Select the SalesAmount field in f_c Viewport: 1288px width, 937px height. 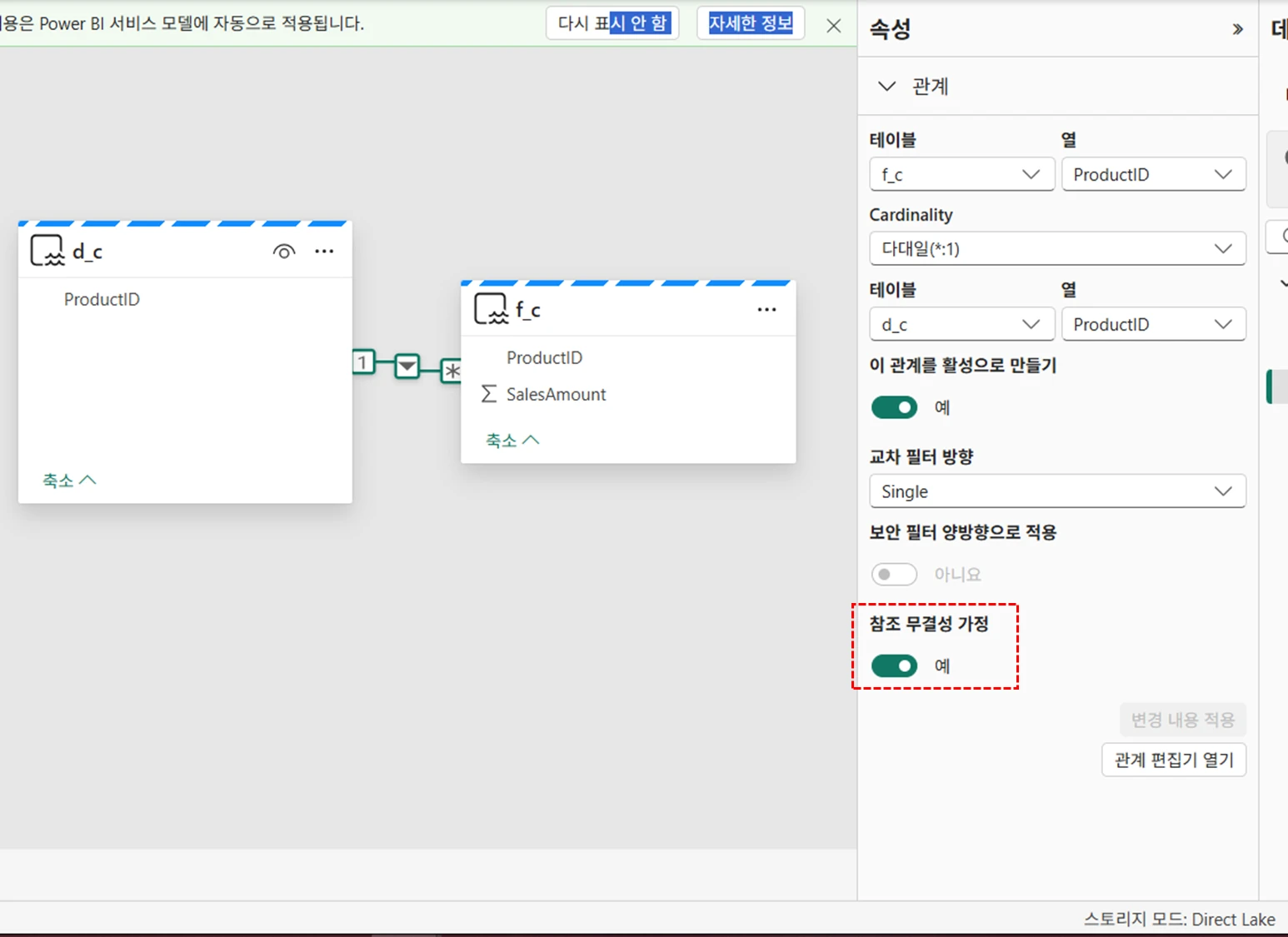click(x=556, y=395)
